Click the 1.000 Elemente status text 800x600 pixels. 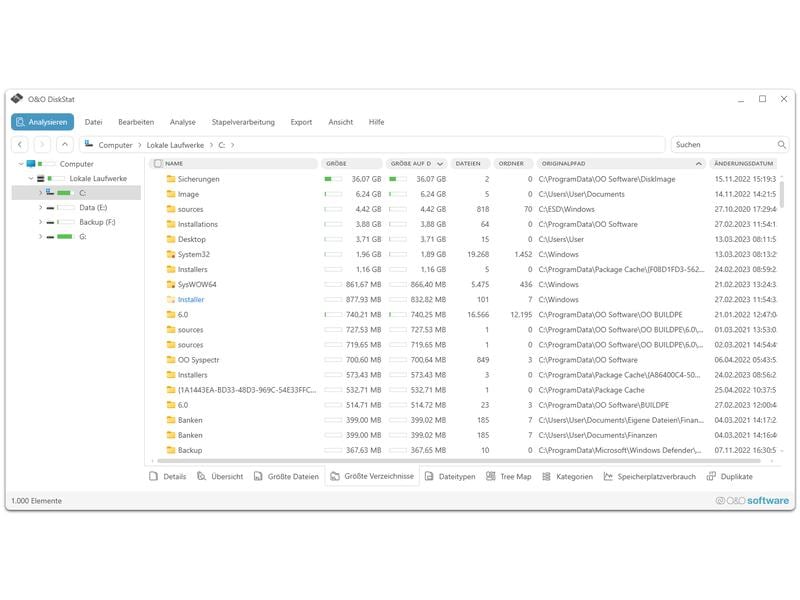pyautogui.click(x=36, y=501)
